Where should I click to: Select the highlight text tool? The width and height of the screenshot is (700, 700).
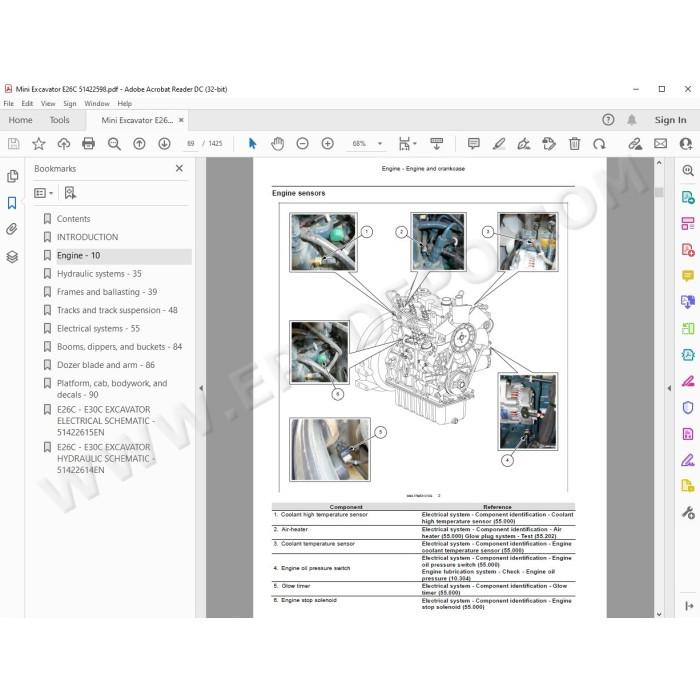499,144
